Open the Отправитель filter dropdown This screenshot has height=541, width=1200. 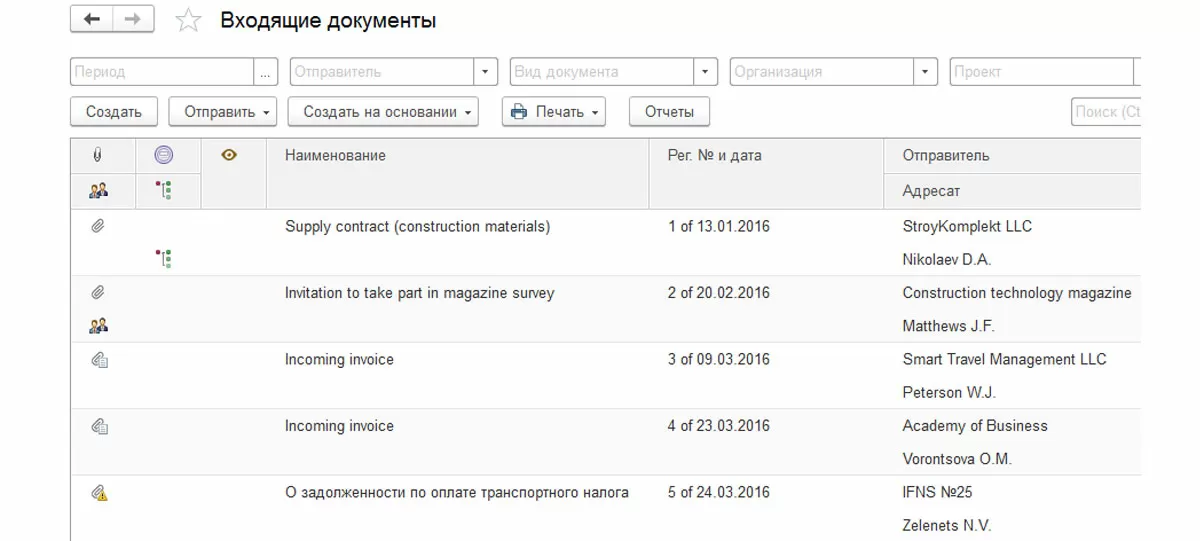pos(486,72)
